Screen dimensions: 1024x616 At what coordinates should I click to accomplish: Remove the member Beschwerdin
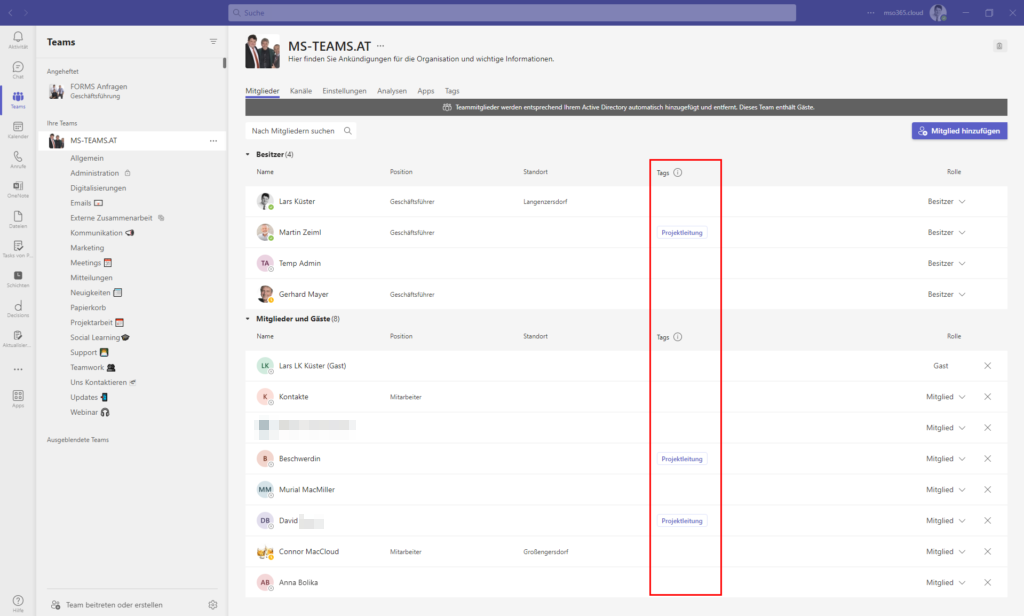987,459
